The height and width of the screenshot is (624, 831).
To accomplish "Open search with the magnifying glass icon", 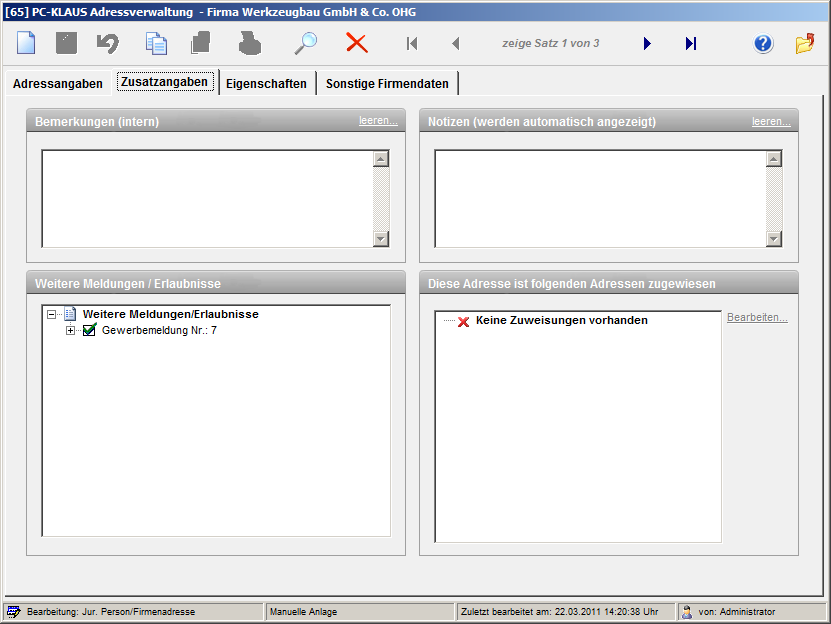I will (x=305, y=44).
